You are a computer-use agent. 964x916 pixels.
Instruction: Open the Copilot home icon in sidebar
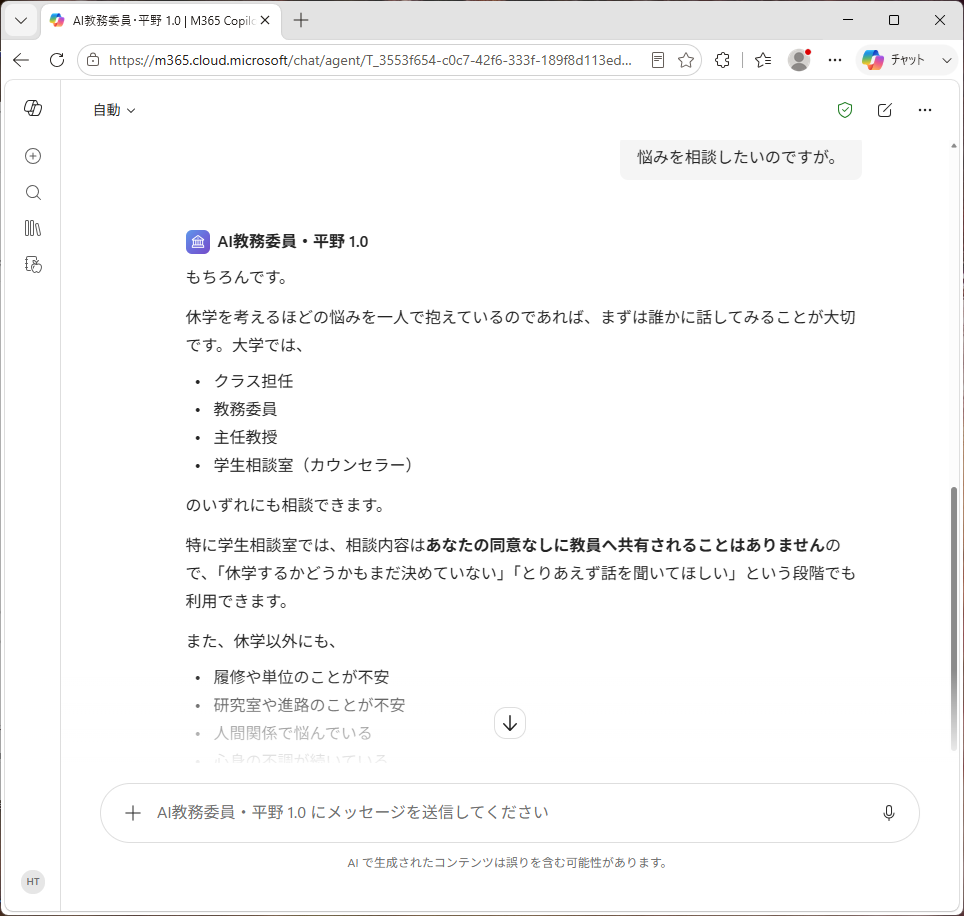click(33, 108)
